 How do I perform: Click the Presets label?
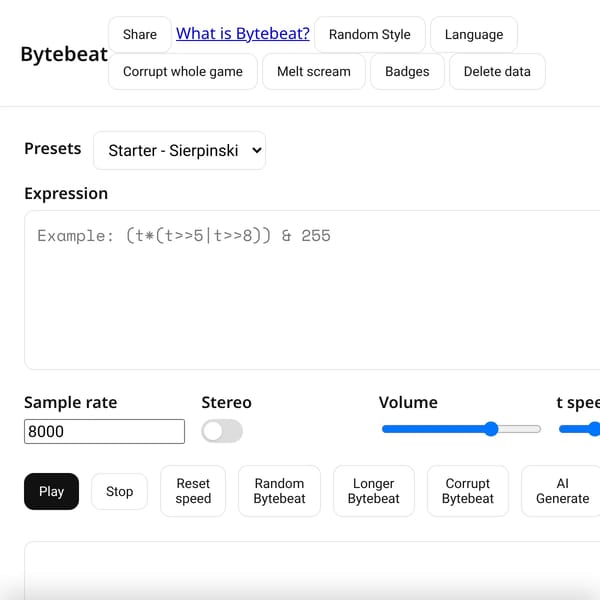click(x=53, y=148)
